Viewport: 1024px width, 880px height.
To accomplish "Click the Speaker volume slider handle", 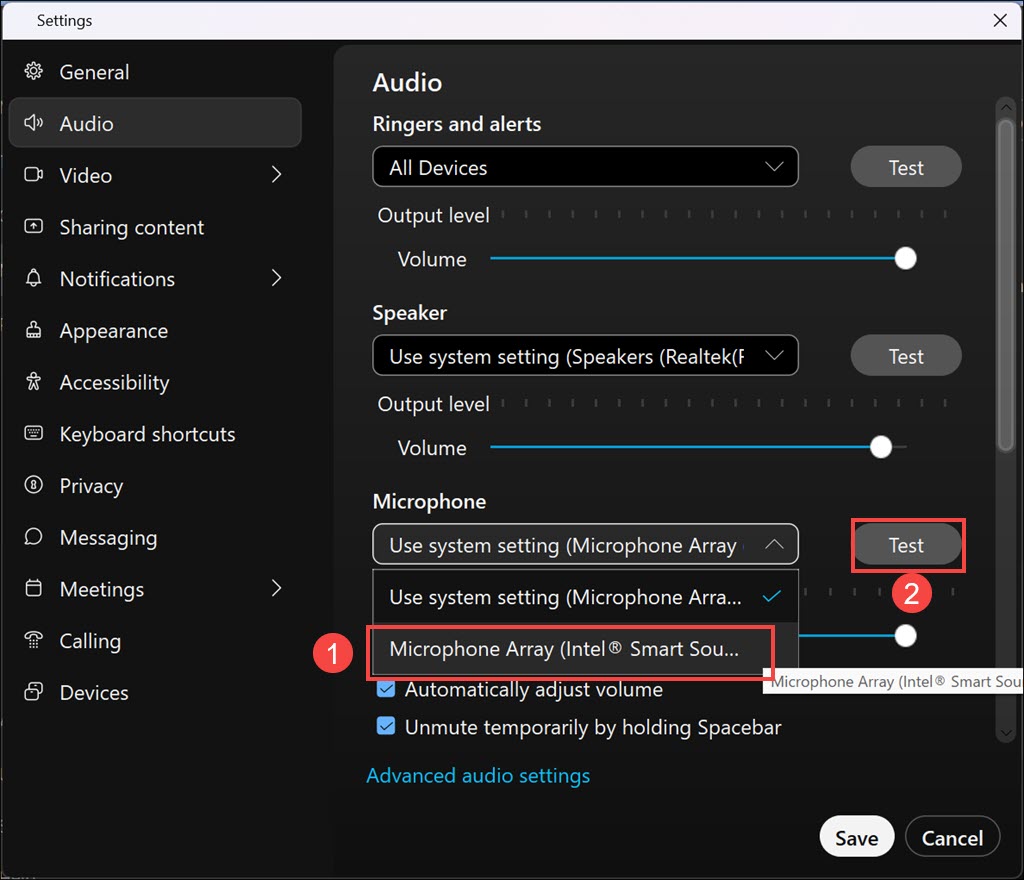I will click(x=881, y=448).
